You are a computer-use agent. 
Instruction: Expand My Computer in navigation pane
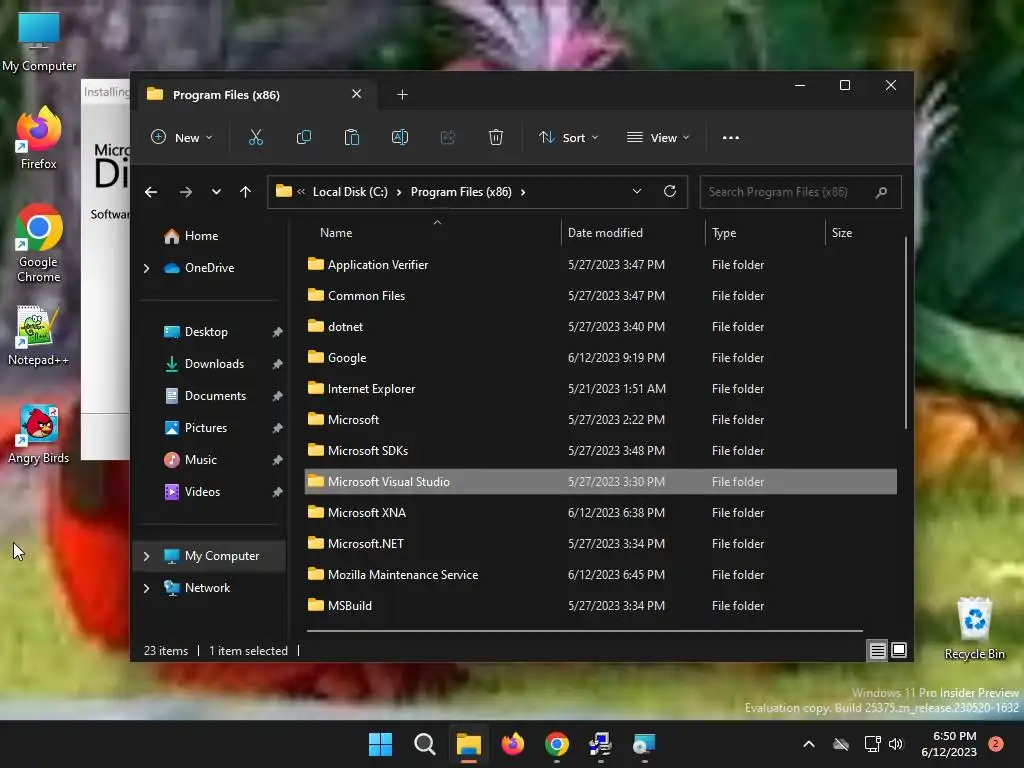[x=146, y=556]
